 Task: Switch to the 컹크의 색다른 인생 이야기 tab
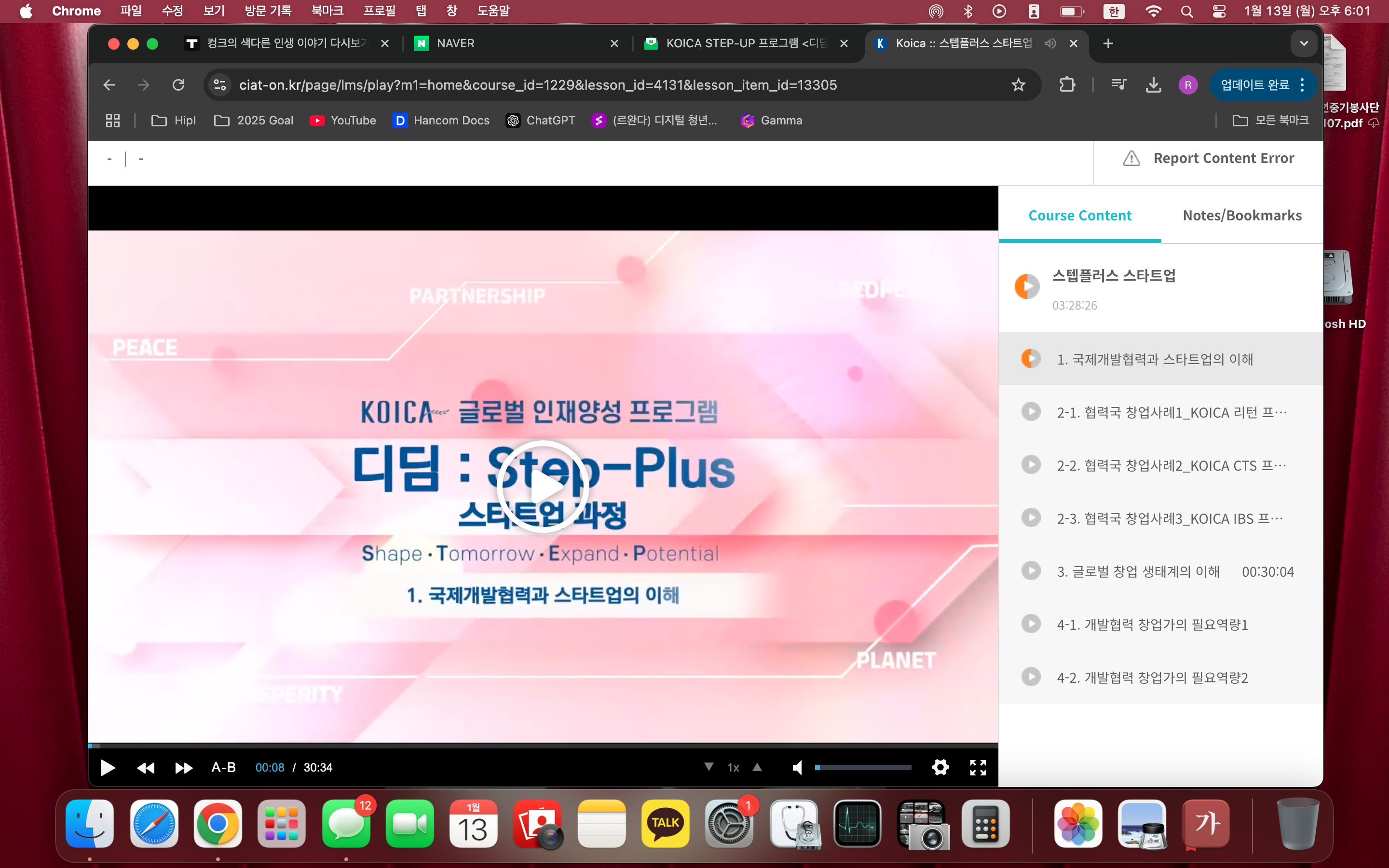285,43
